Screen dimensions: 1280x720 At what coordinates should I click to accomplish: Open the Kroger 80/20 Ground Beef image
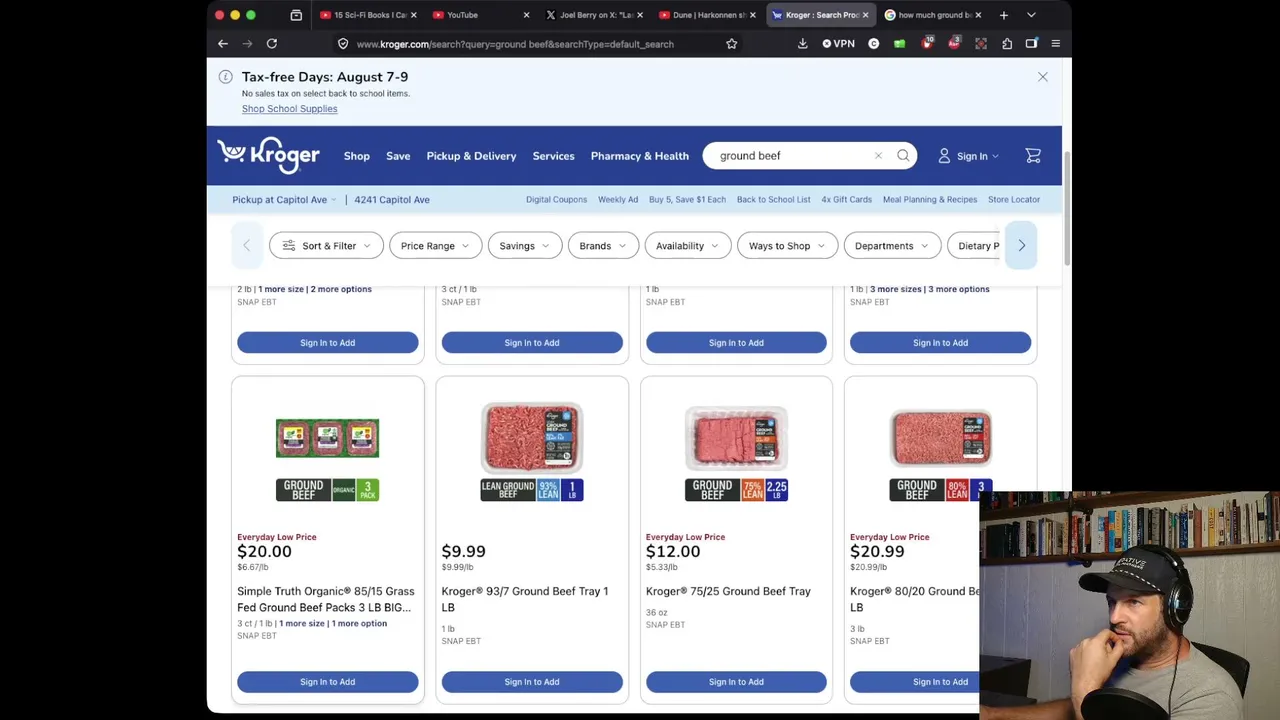click(940, 454)
